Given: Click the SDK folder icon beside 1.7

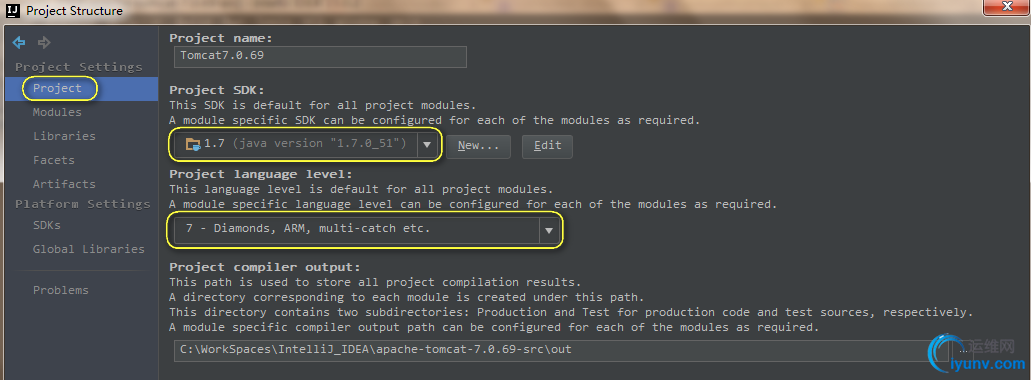Looking at the screenshot, I should coord(193,145).
